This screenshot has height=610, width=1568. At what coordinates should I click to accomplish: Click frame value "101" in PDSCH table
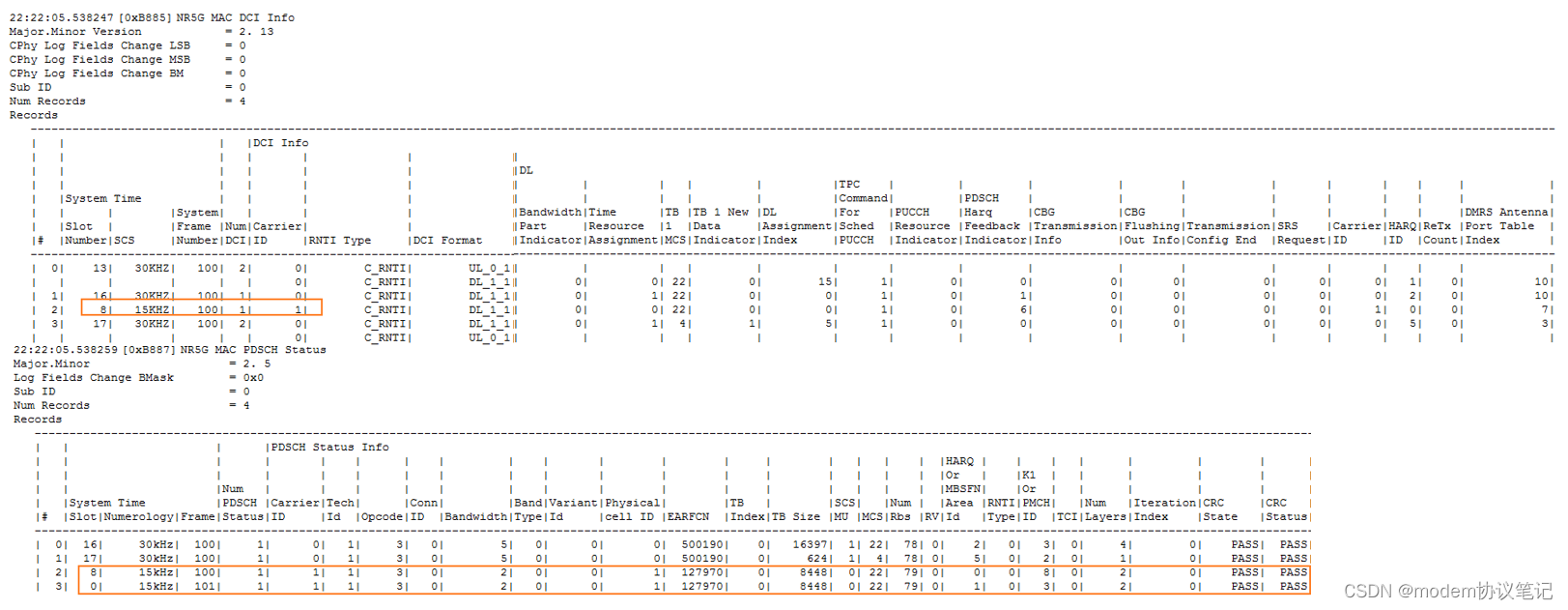click(x=205, y=586)
